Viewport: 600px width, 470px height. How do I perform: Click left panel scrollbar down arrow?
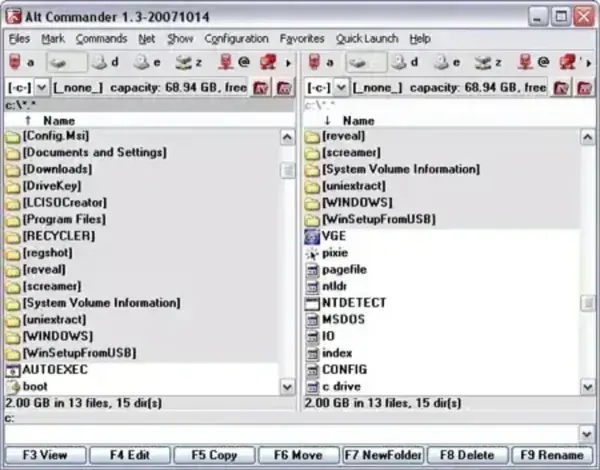tap(287, 387)
